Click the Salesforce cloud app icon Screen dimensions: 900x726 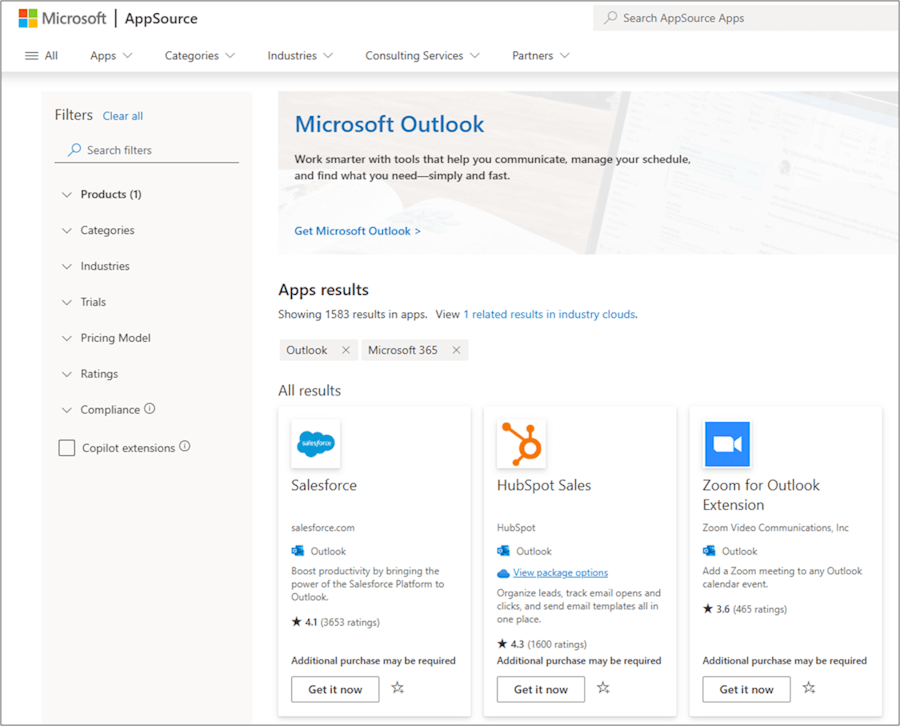(316, 443)
